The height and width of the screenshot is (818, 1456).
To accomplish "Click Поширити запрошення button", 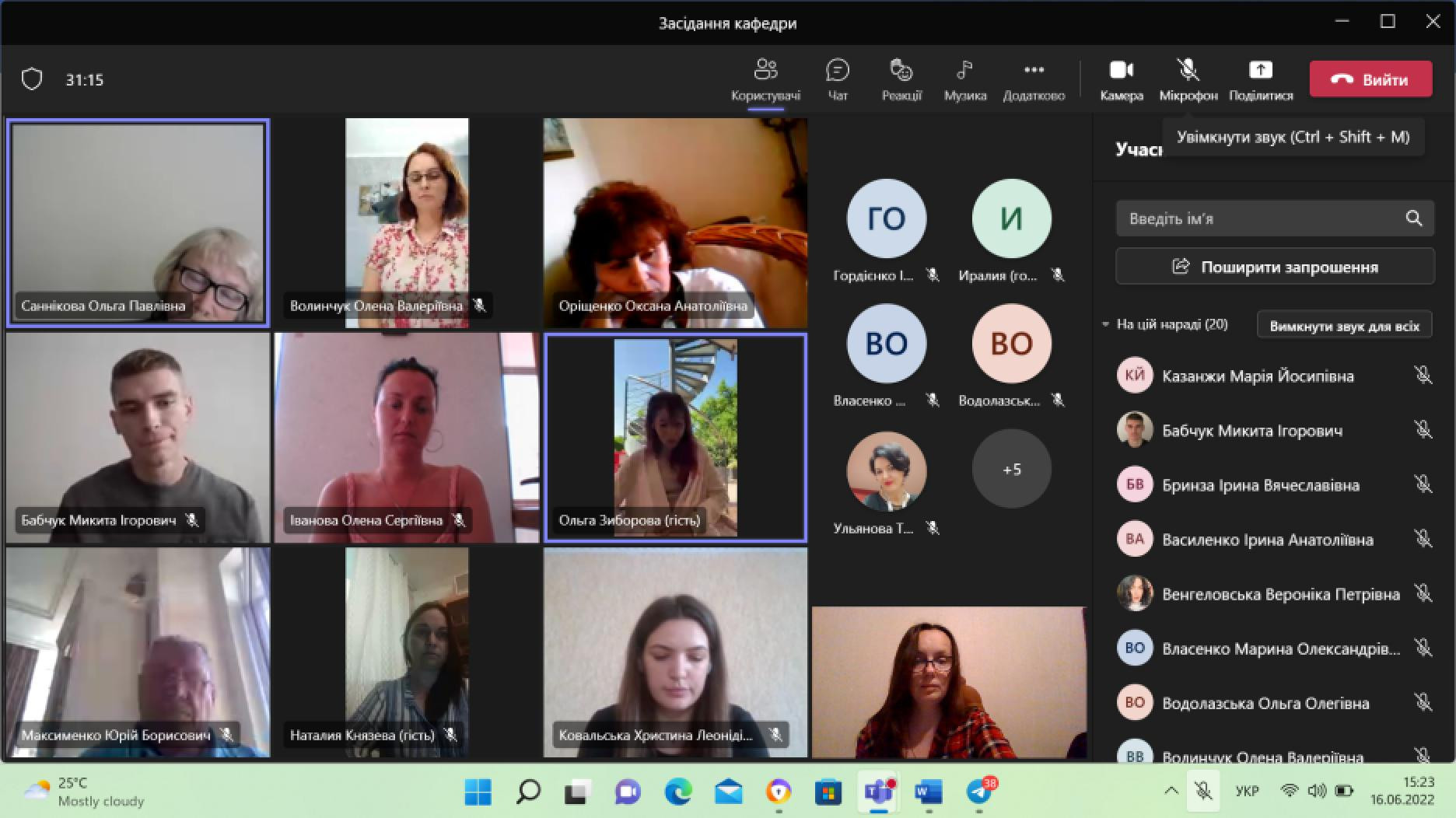I will pyautogui.click(x=1275, y=267).
